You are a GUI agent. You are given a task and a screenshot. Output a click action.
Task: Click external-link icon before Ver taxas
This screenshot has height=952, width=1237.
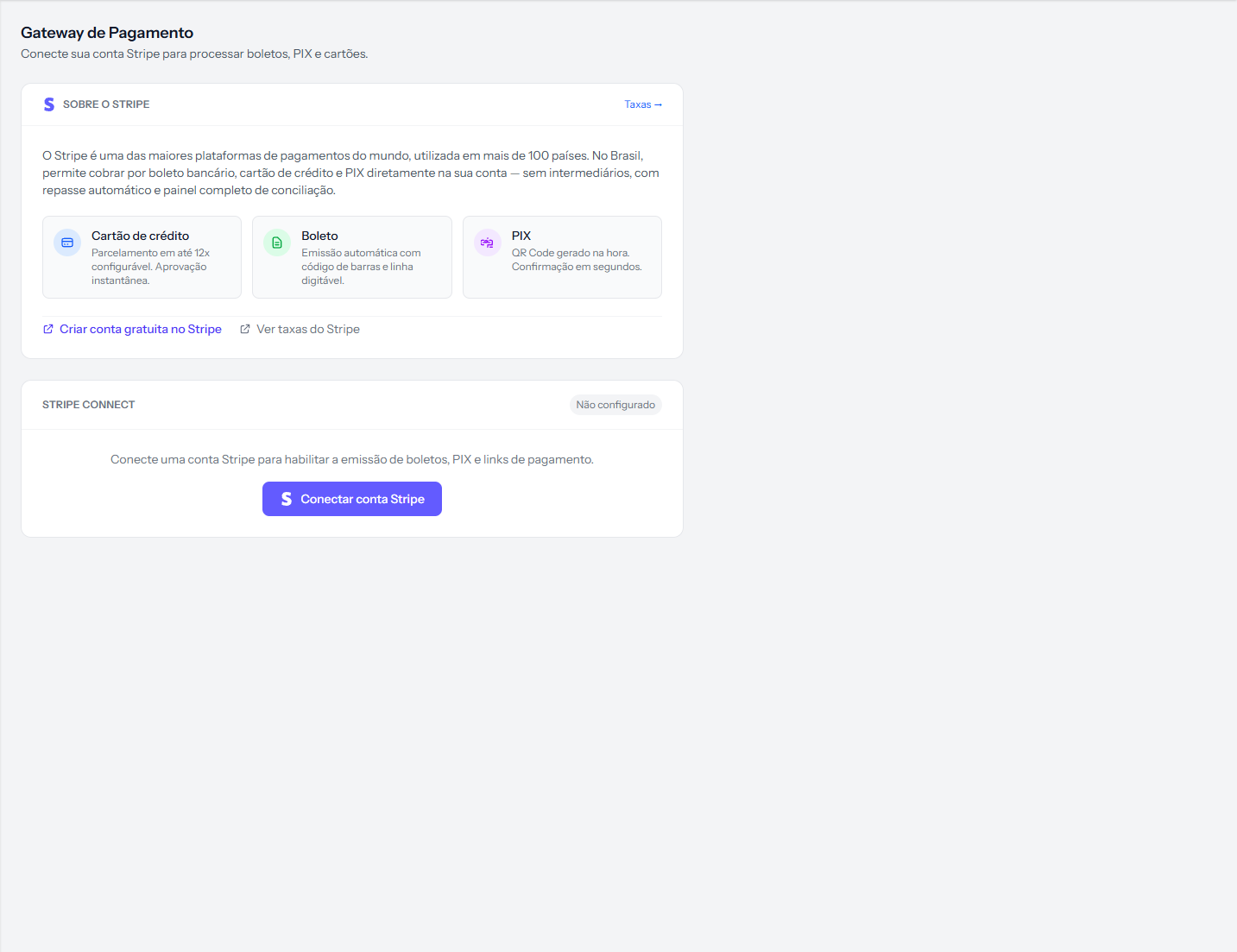(245, 329)
